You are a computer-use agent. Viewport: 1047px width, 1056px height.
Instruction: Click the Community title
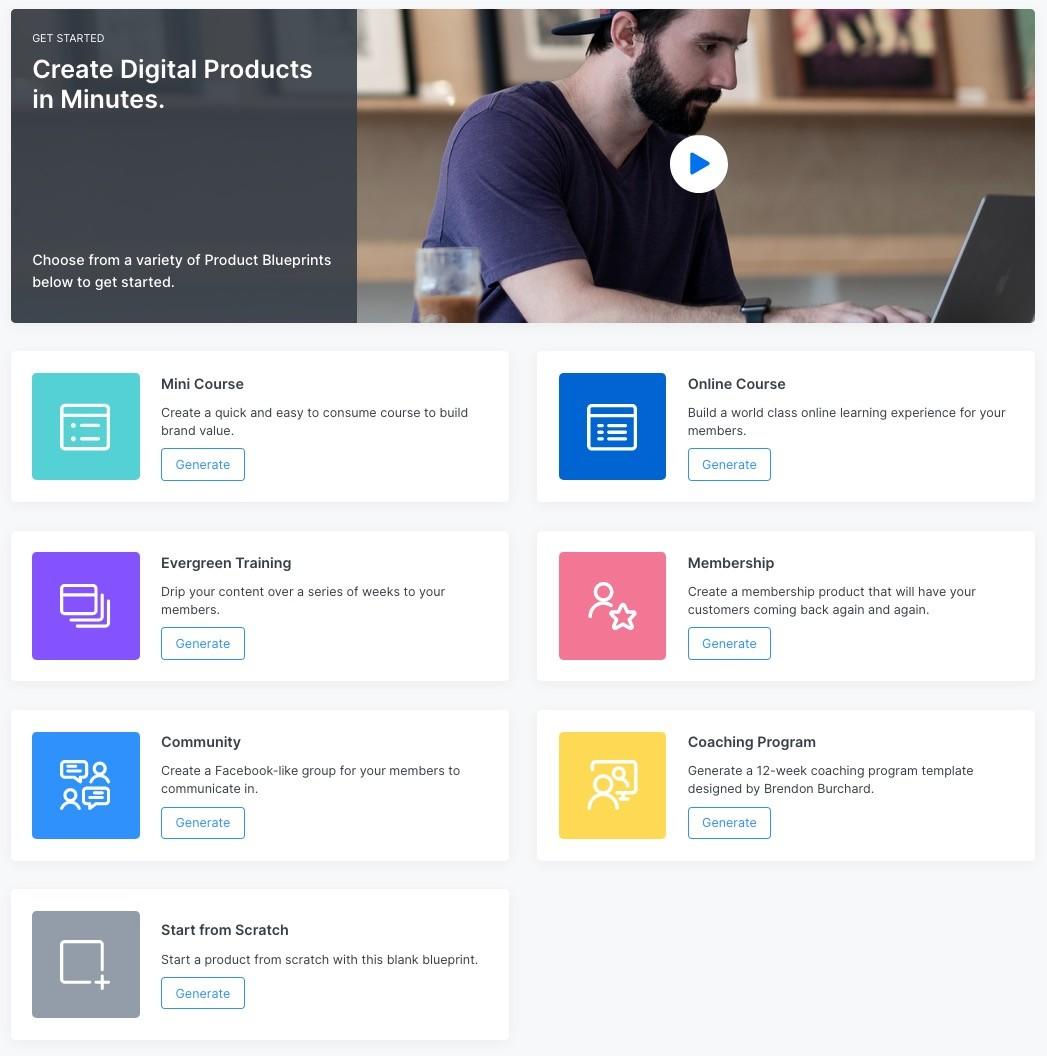coord(201,742)
